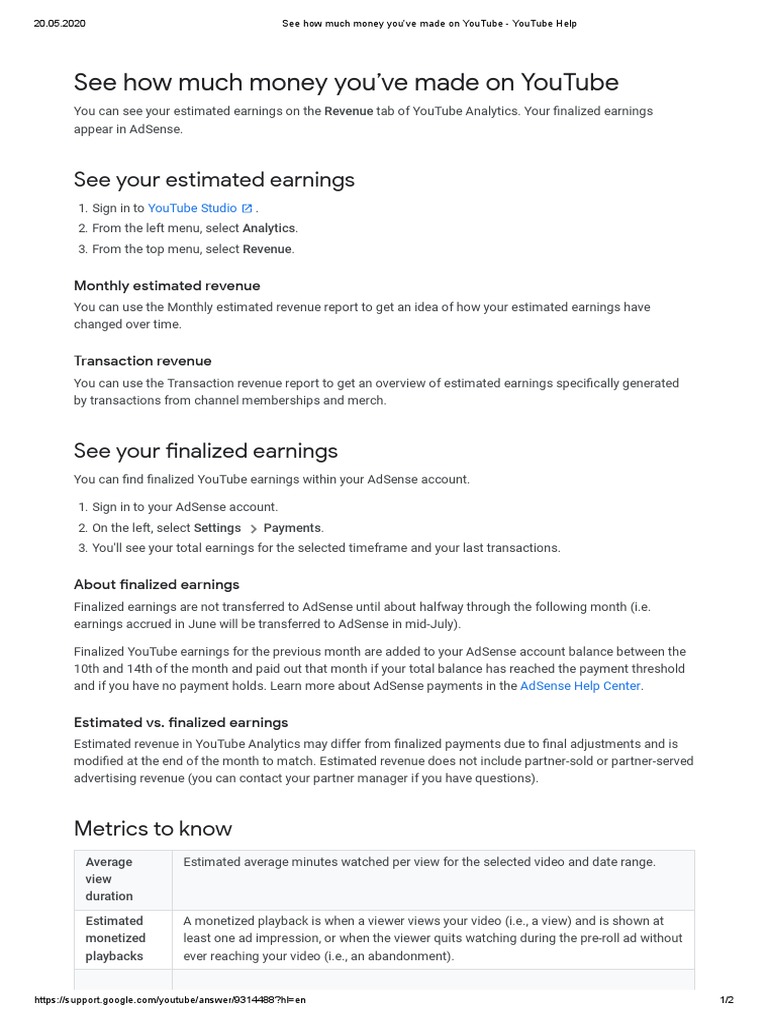This screenshot has height=1024, width=768.
Task: Click the chevron between Settings and Payments
Action: point(253,528)
